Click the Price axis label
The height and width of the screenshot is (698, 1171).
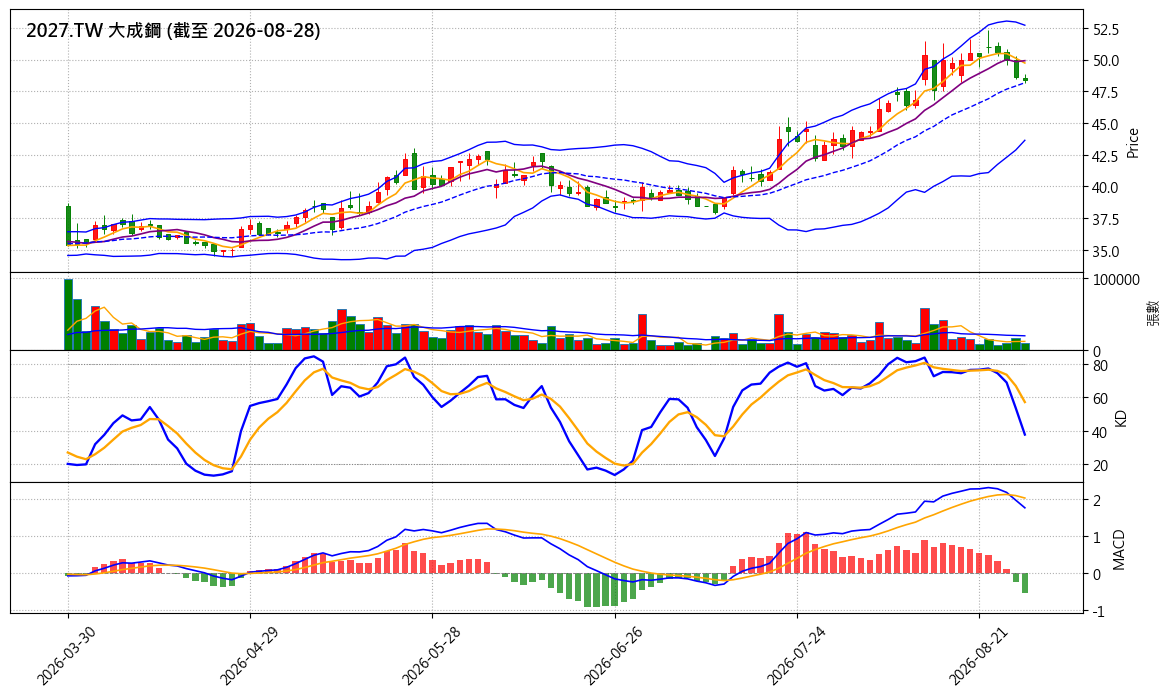tap(1133, 143)
